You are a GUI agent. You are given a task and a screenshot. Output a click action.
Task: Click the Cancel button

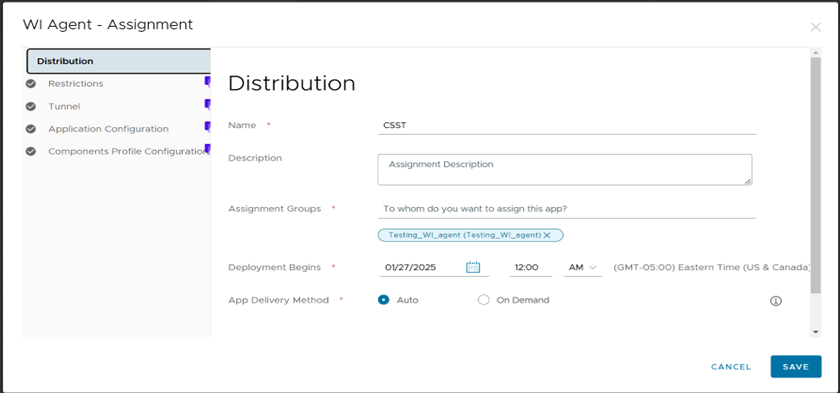pos(731,367)
